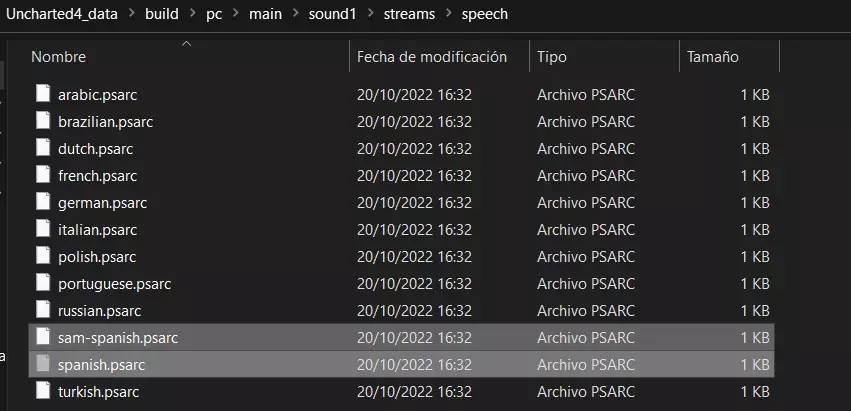Expand the chevron after Uncharted4_data breadcrumb
This screenshot has width=851, height=411.
click(x=131, y=15)
